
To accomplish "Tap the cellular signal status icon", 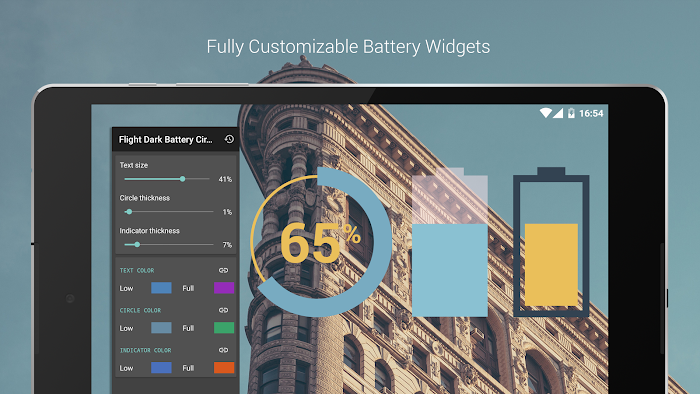I will 558,113.
